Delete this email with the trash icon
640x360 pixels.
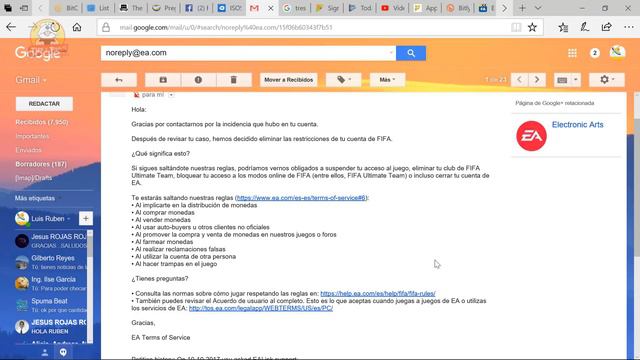tap(233, 80)
